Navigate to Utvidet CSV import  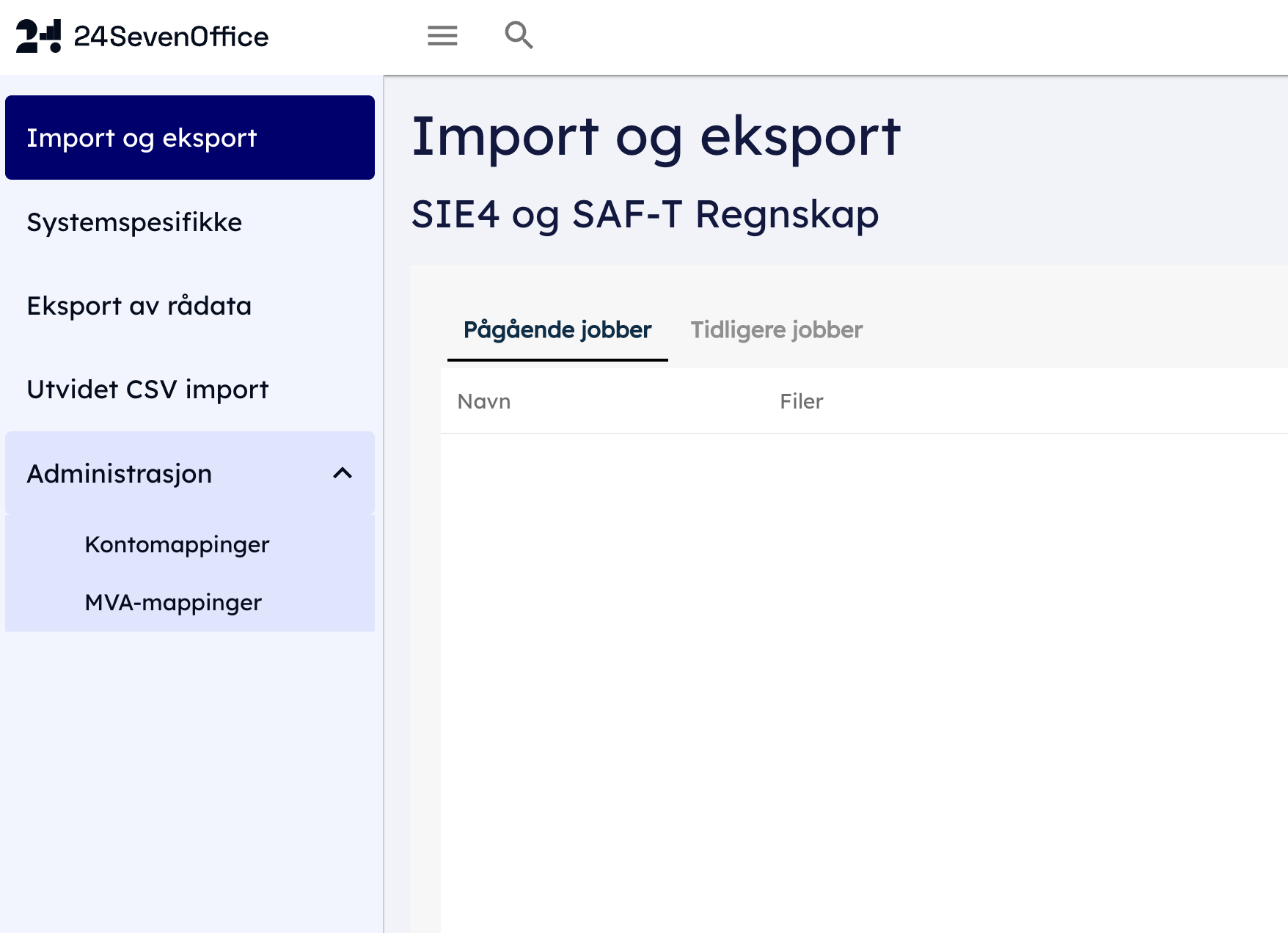[147, 389]
